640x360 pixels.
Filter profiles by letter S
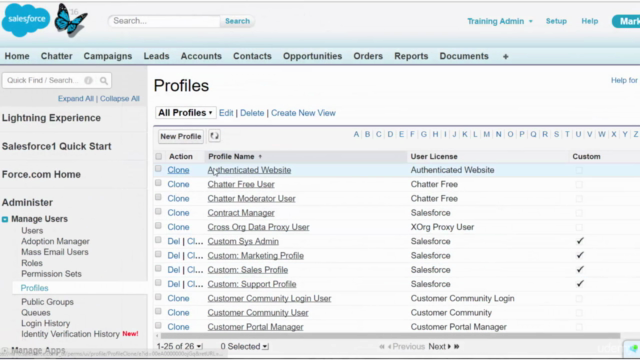[x=556, y=134]
